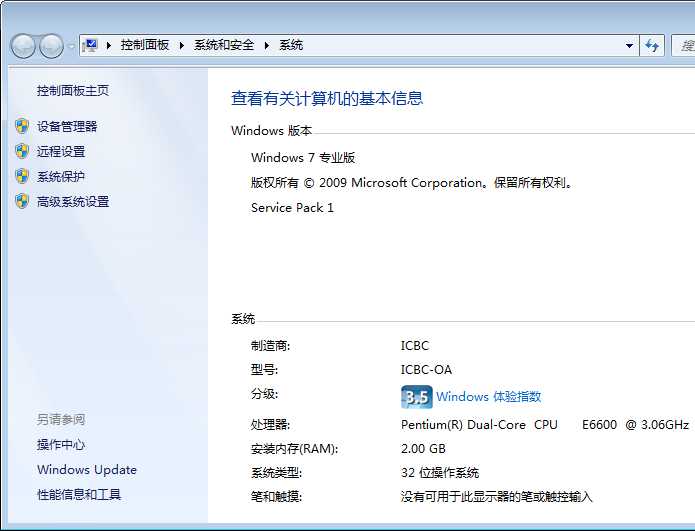Click the Forward navigation arrow button

pyautogui.click(x=51, y=46)
